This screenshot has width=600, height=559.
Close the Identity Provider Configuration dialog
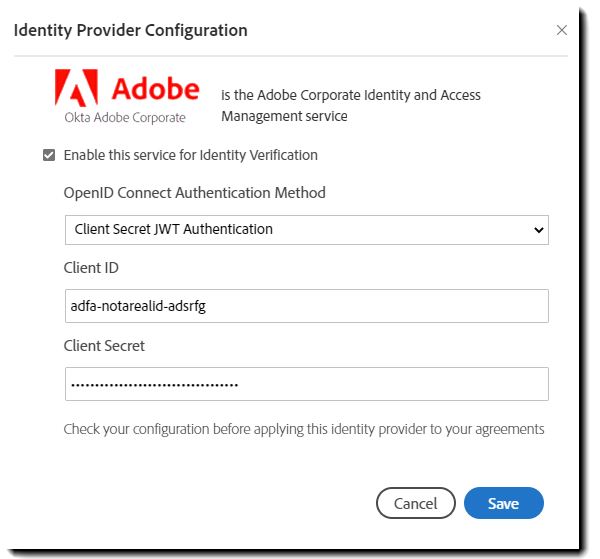pyautogui.click(x=561, y=30)
